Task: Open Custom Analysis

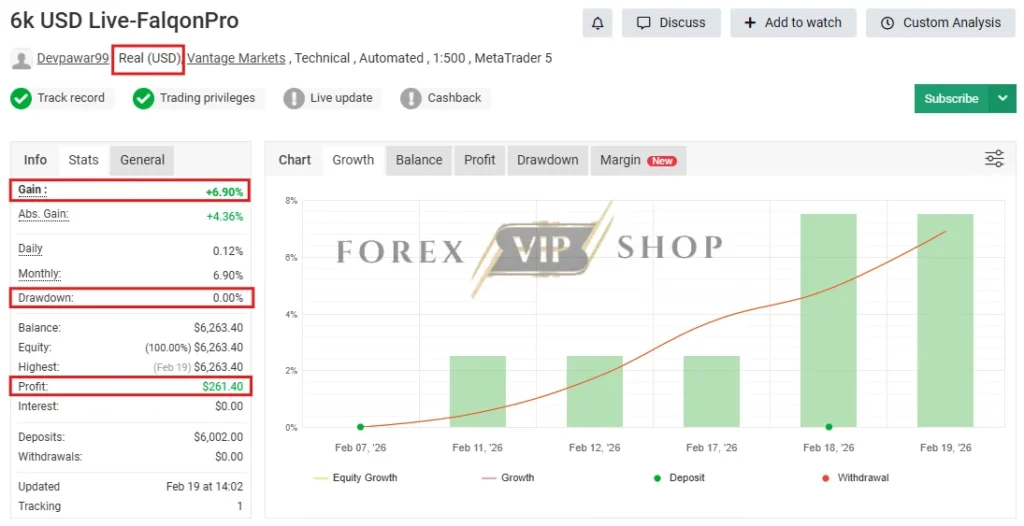Action: [940, 23]
